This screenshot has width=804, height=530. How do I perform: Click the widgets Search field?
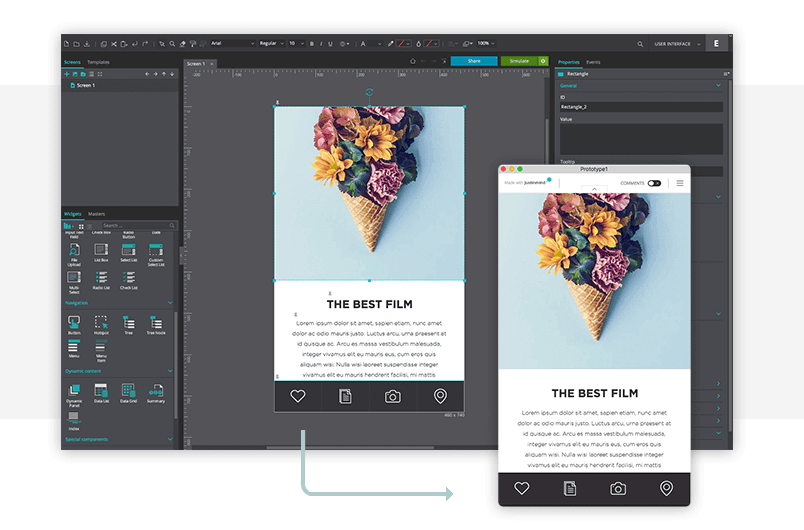point(137,226)
